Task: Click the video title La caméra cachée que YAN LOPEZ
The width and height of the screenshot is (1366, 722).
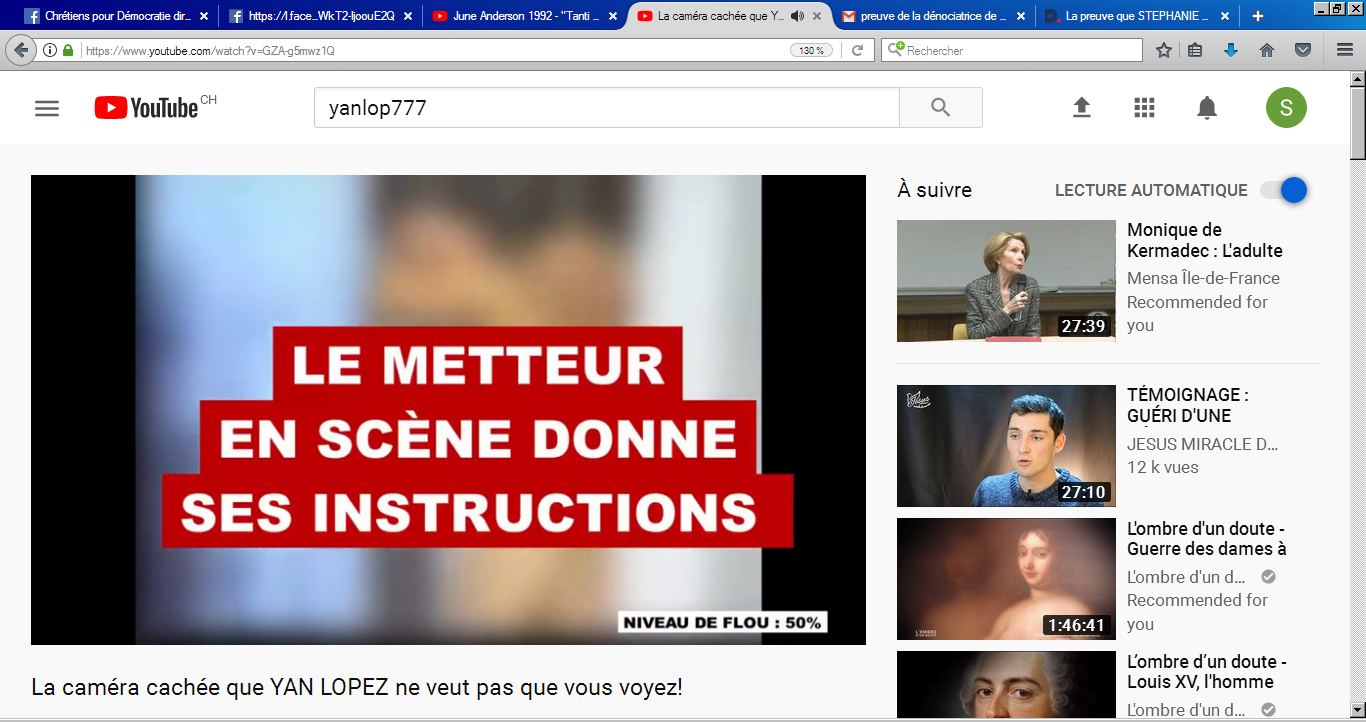Action: [357, 688]
